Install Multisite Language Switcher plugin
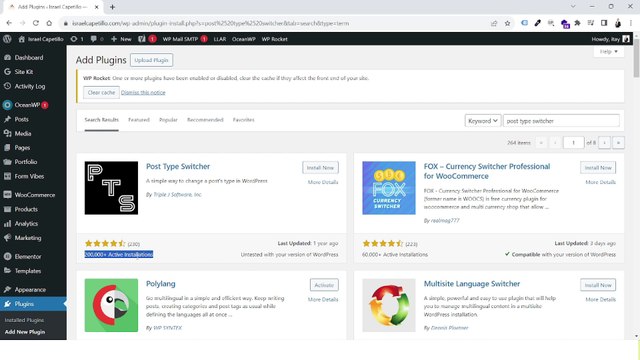 tap(598, 285)
